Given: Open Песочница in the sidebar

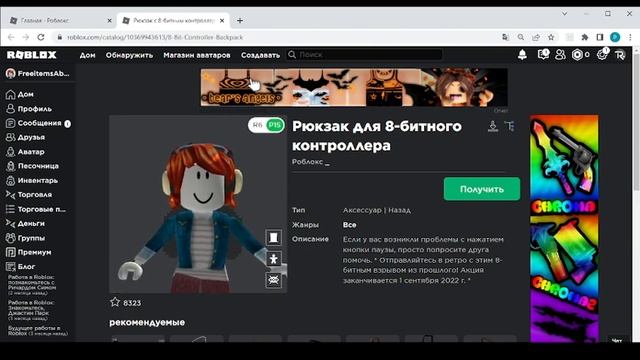Looking at the screenshot, I should 38,166.
